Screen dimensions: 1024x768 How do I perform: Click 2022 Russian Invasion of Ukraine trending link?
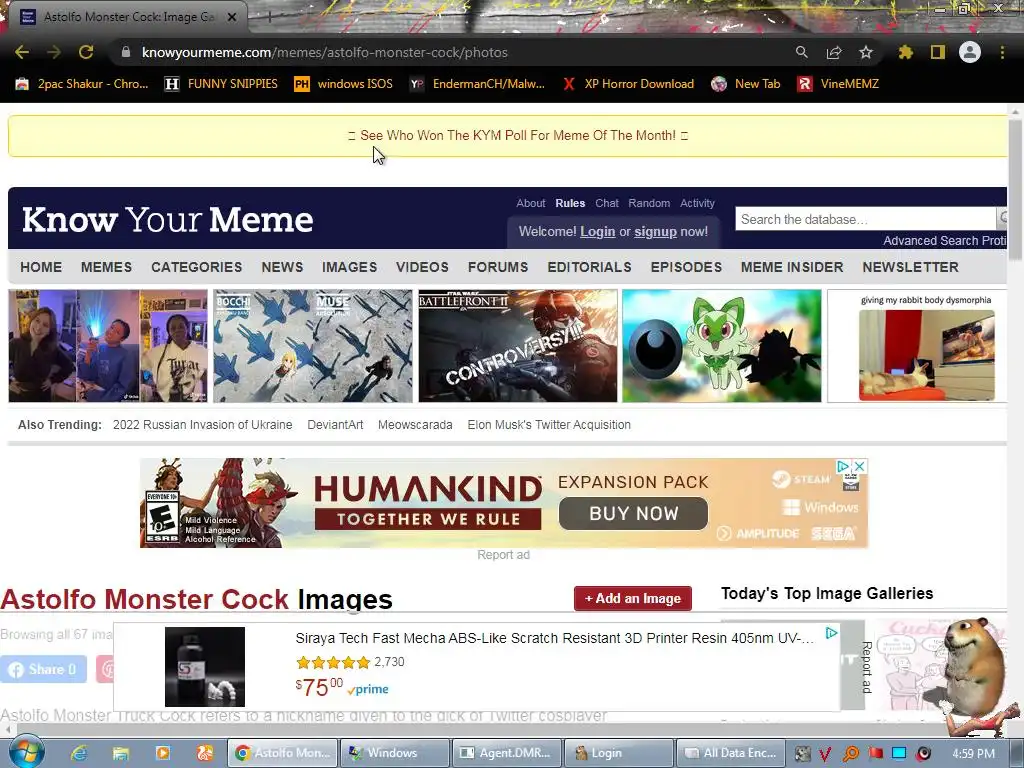tap(202, 424)
